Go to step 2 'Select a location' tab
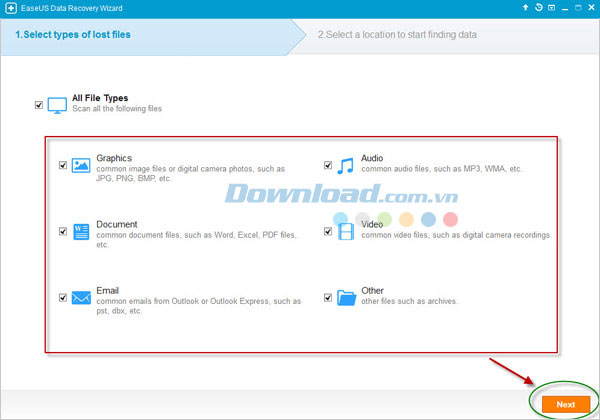The height and width of the screenshot is (420, 600). pos(397,35)
